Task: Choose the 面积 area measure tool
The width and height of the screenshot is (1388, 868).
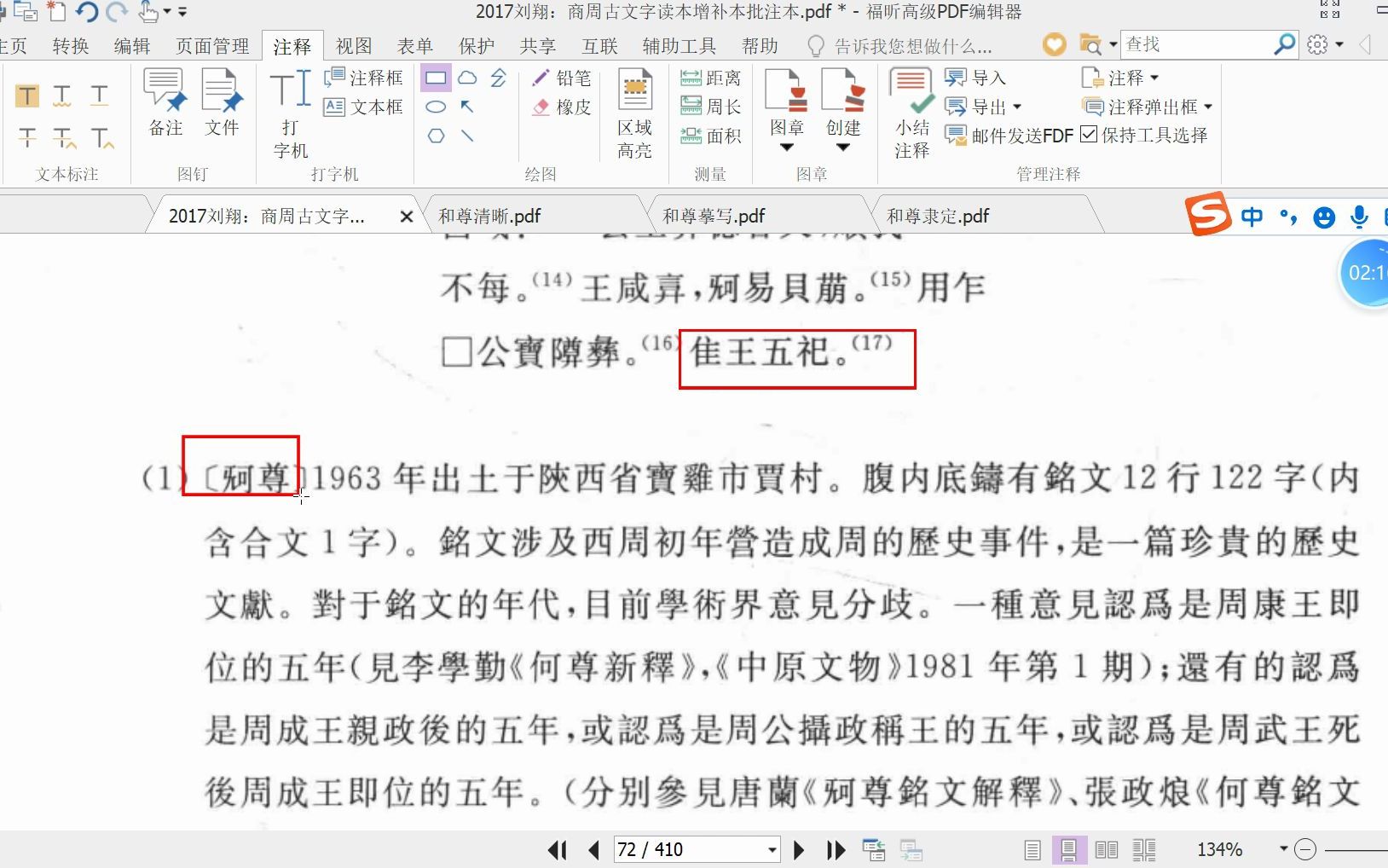Action: click(x=711, y=136)
